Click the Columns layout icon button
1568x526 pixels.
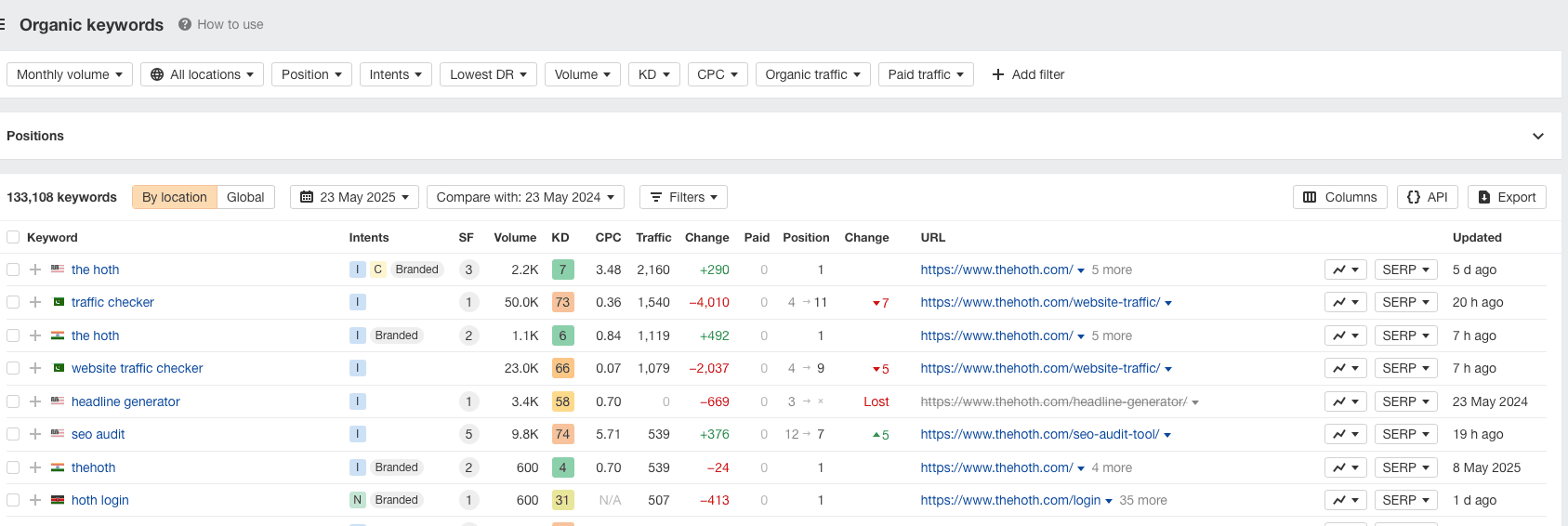(x=1339, y=197)
